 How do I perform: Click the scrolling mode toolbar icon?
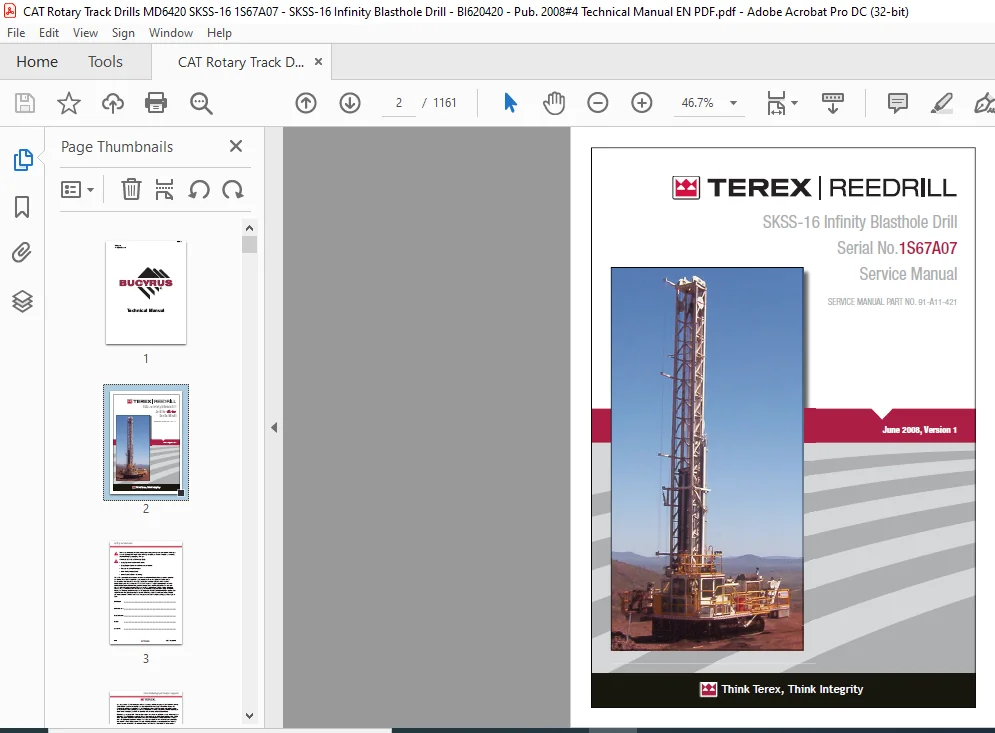pyautogui.click(x=833, y=103)
